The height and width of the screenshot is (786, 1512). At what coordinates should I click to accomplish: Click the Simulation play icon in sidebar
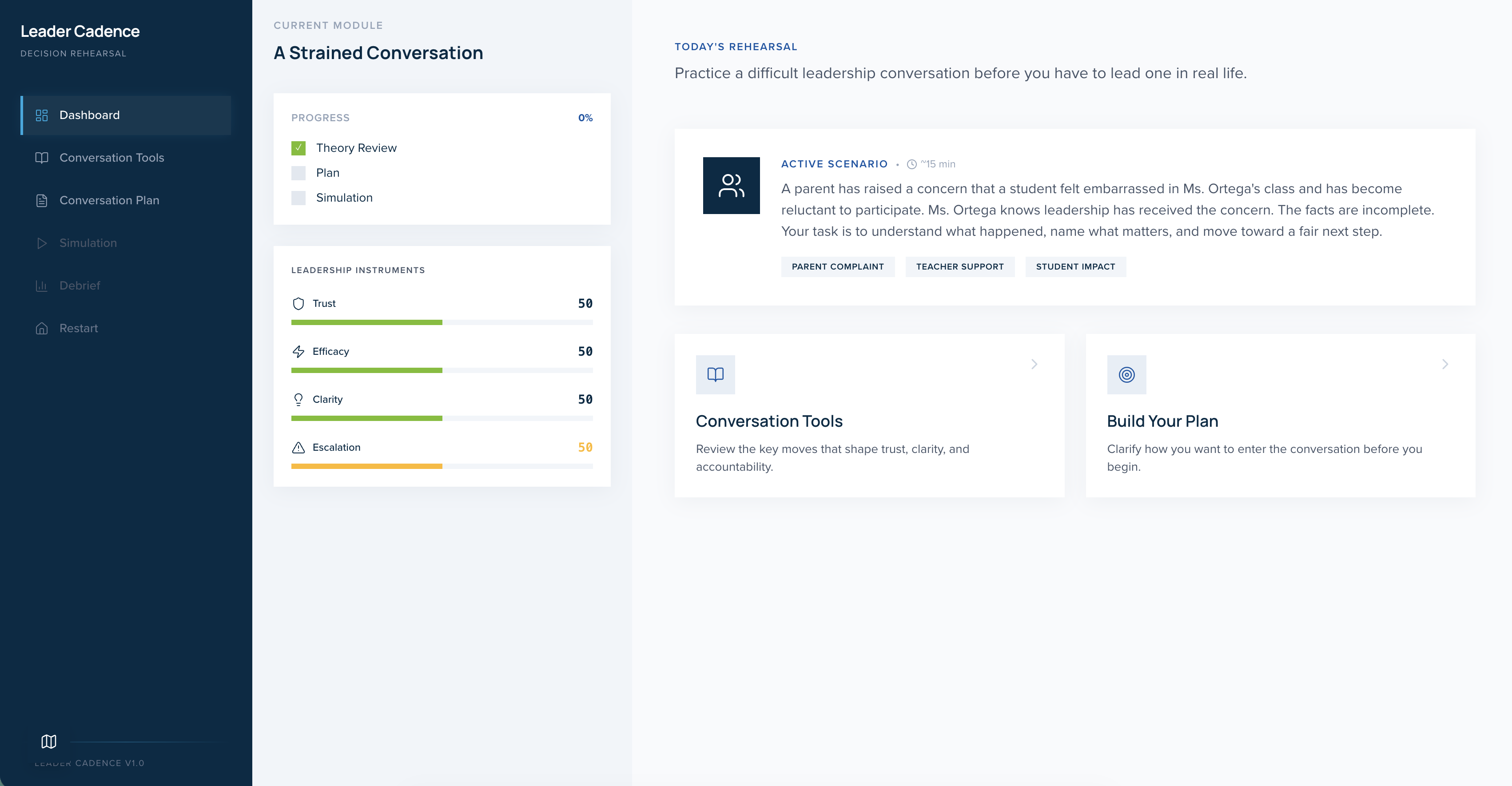(42, 243)
